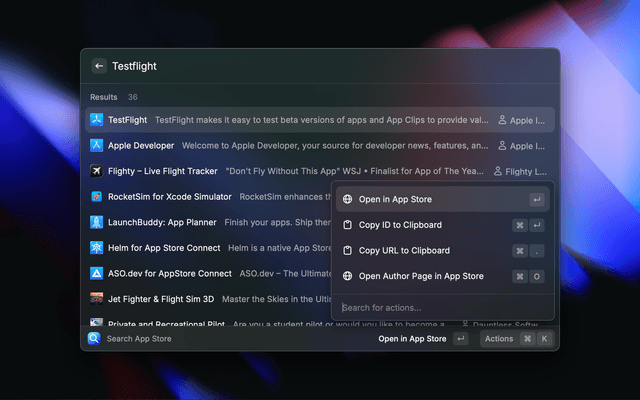This screenshot has width=640, height=400.
Task: Click the Flighty L... author label
Action: coord(526,172)
